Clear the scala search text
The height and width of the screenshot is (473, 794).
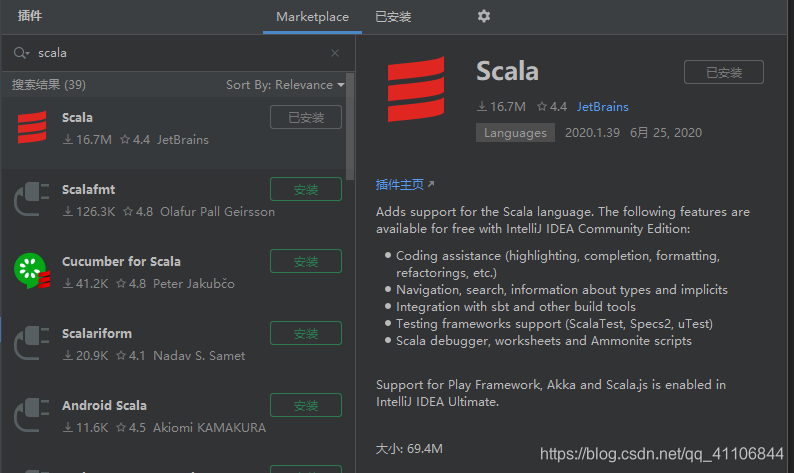click(335, 53)
